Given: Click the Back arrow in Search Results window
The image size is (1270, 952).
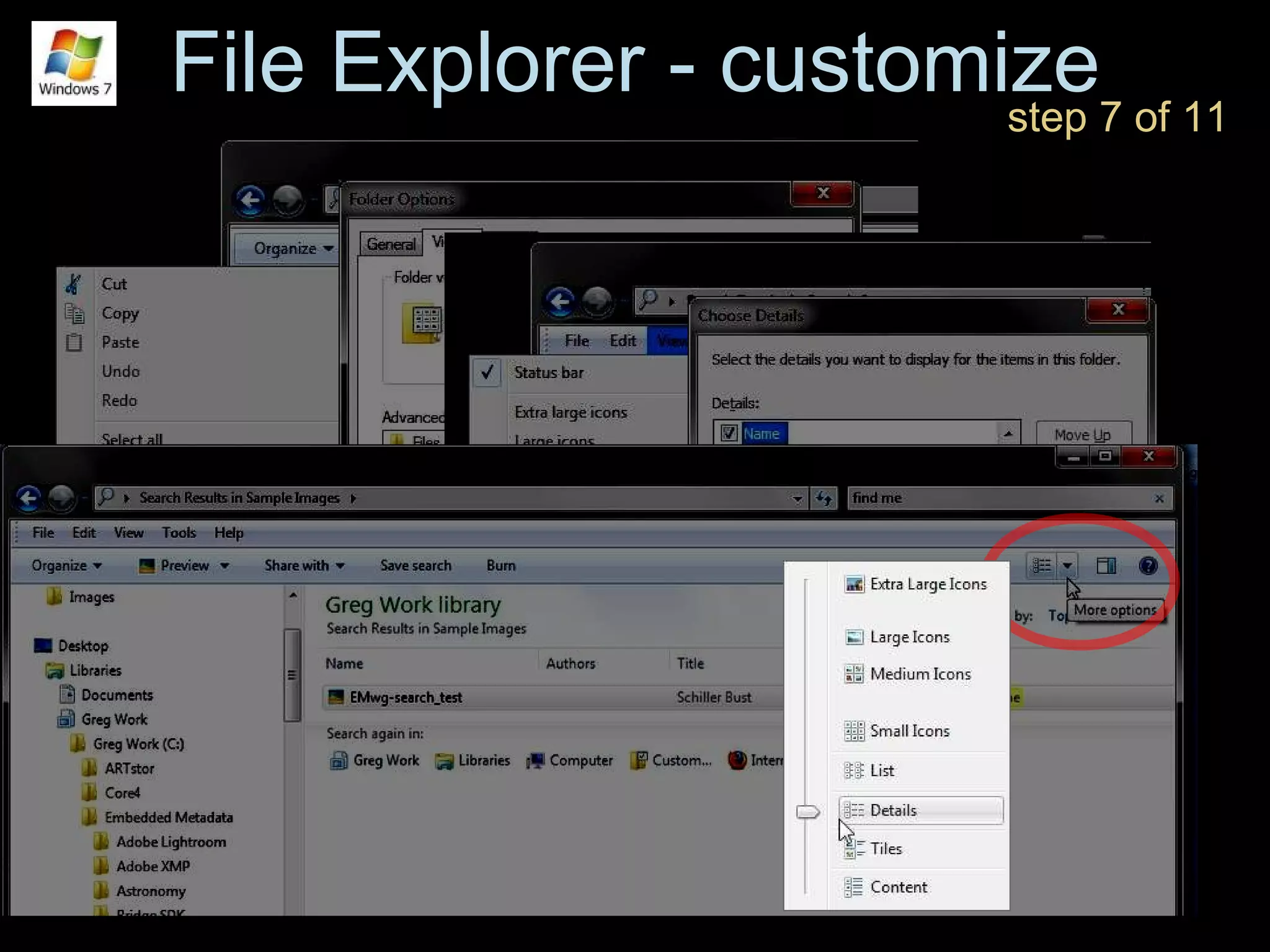Looking at the screenshot, I should click(29, 498).
